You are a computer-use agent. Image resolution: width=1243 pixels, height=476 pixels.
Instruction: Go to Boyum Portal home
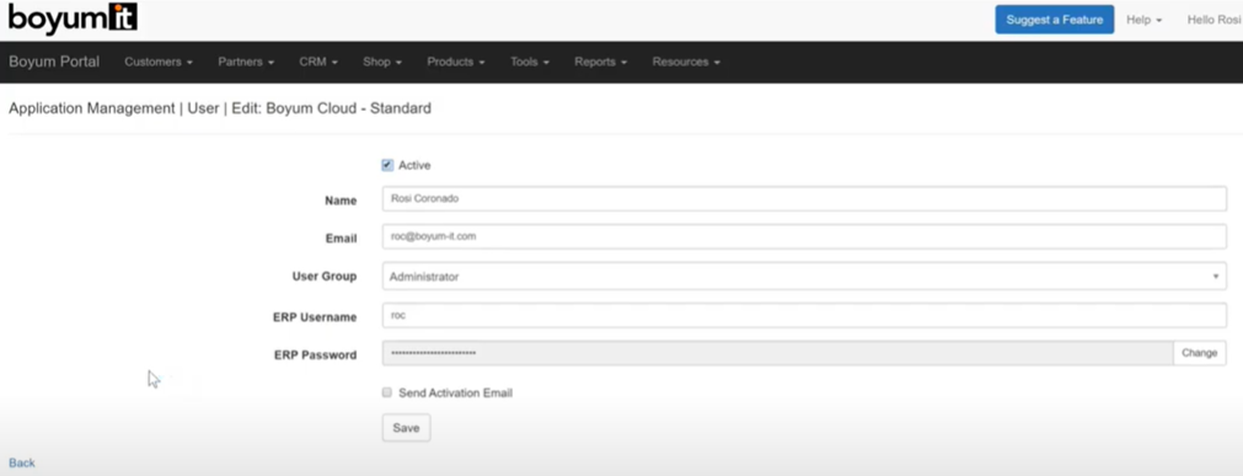coord(54,62)
